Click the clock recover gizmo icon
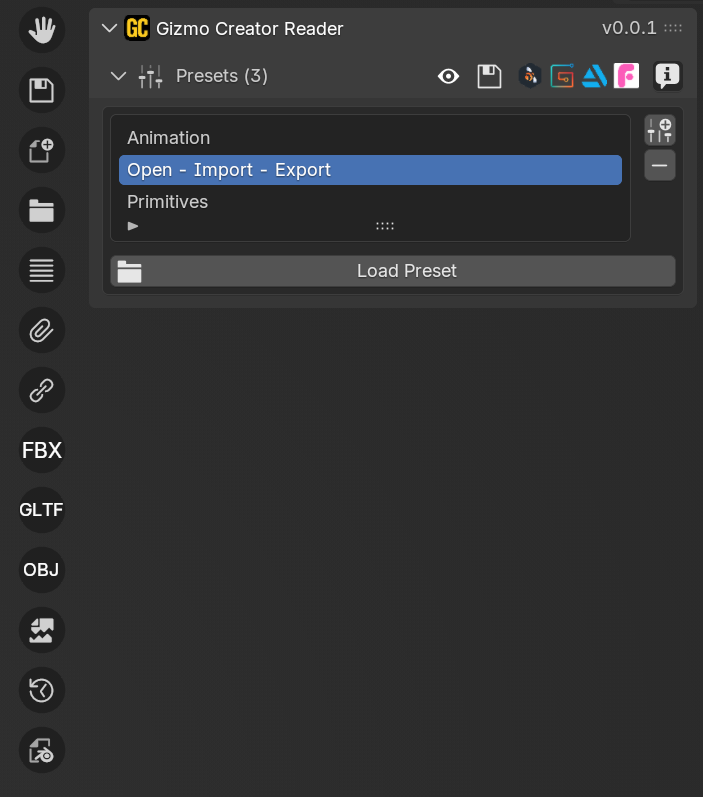 42,690
